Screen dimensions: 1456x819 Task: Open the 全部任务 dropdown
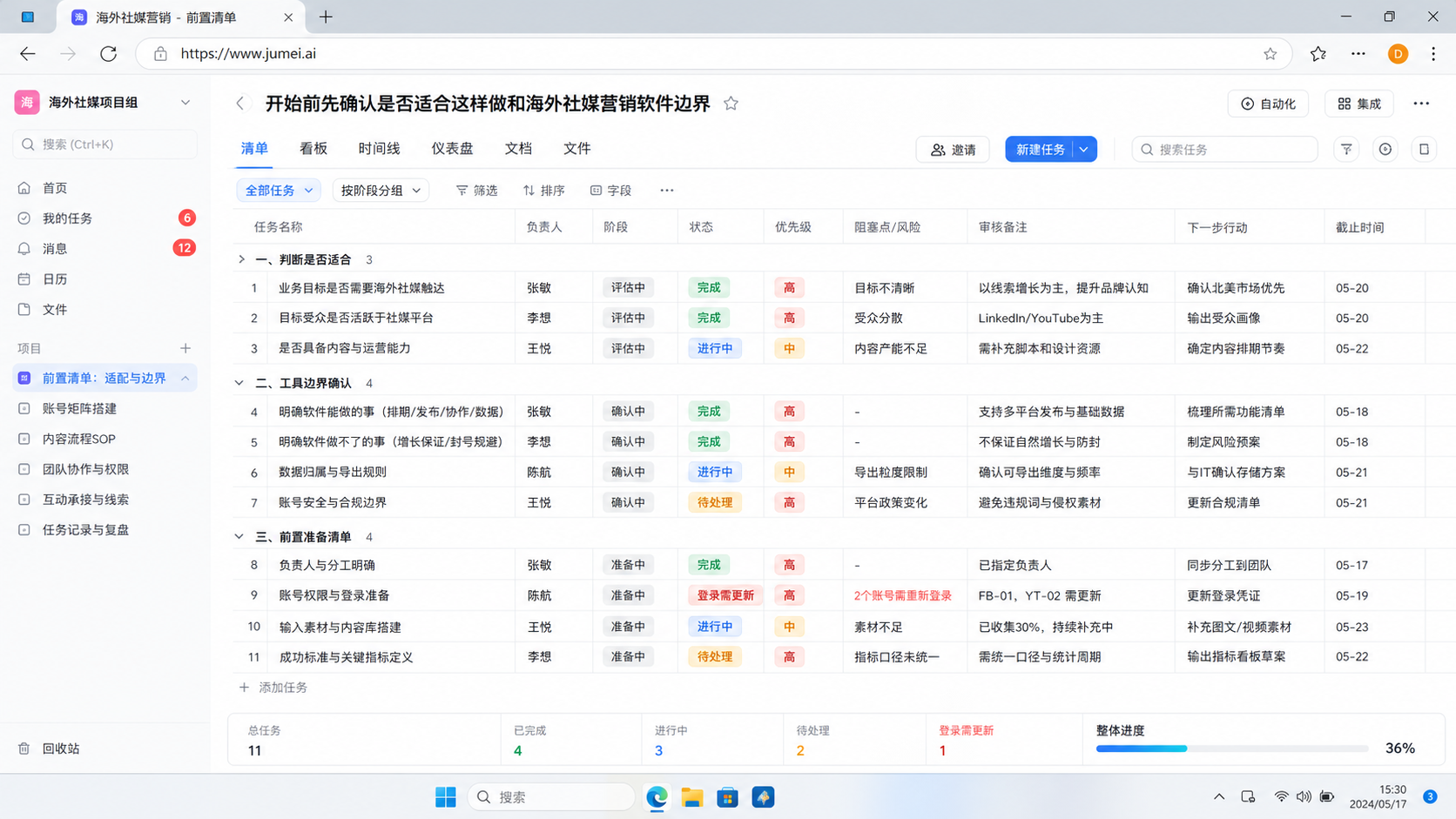pos(279,191)
